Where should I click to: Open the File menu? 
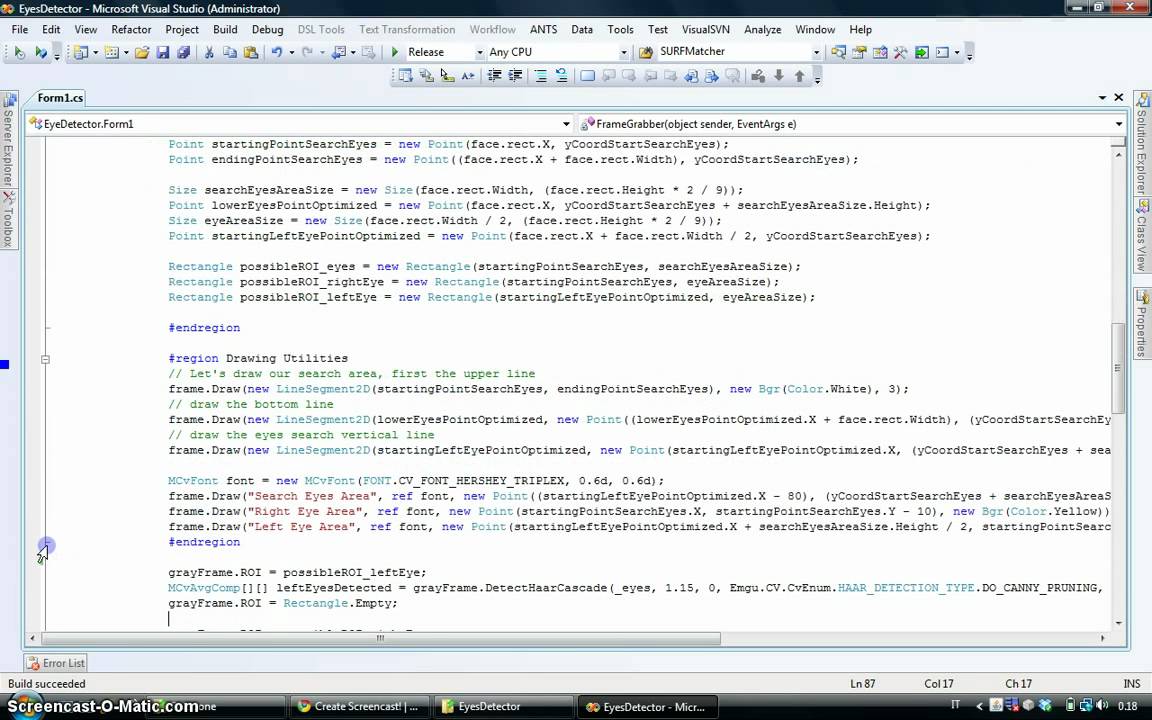[20, 29]
